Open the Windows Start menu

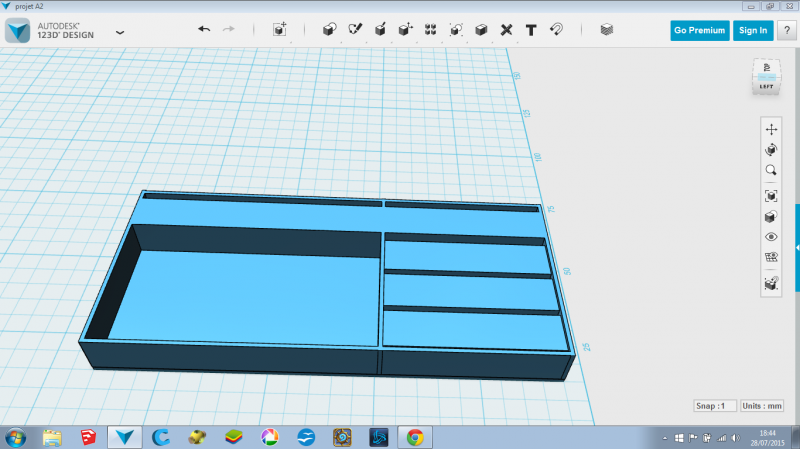[x=15, y=437]
